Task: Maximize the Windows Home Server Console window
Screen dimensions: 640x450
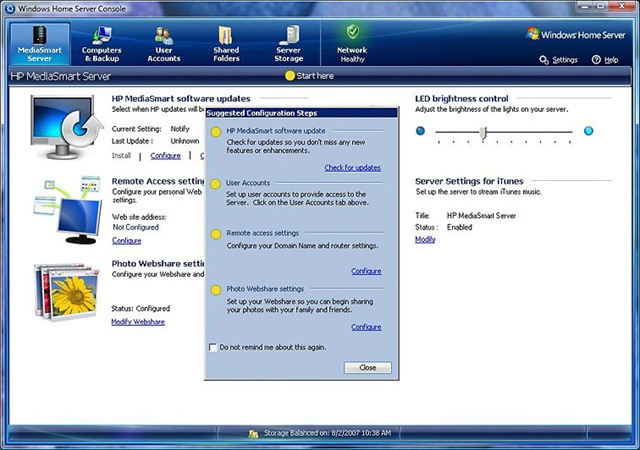Action: [600, 6]
